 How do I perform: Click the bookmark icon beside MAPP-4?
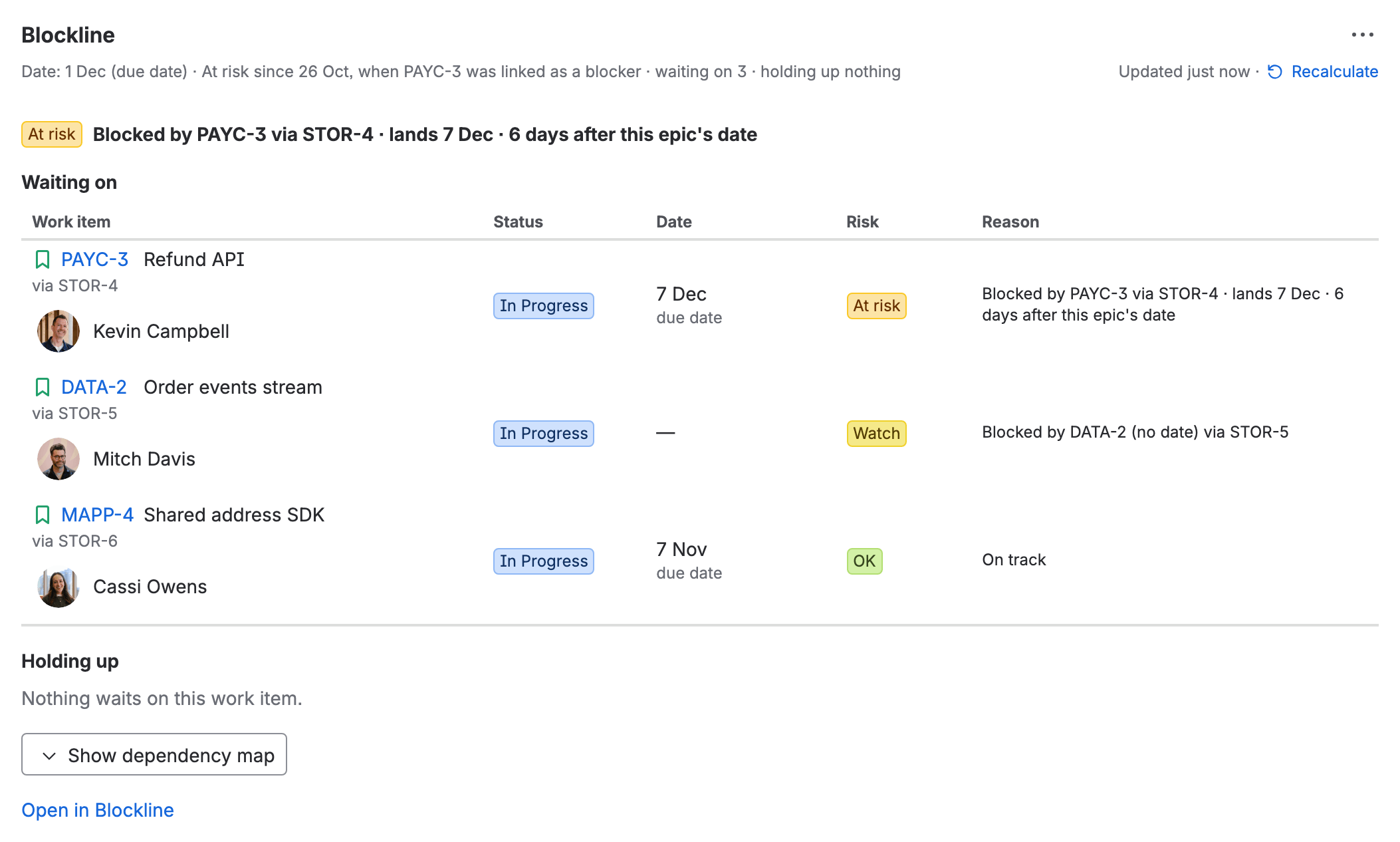coord(43,515)
